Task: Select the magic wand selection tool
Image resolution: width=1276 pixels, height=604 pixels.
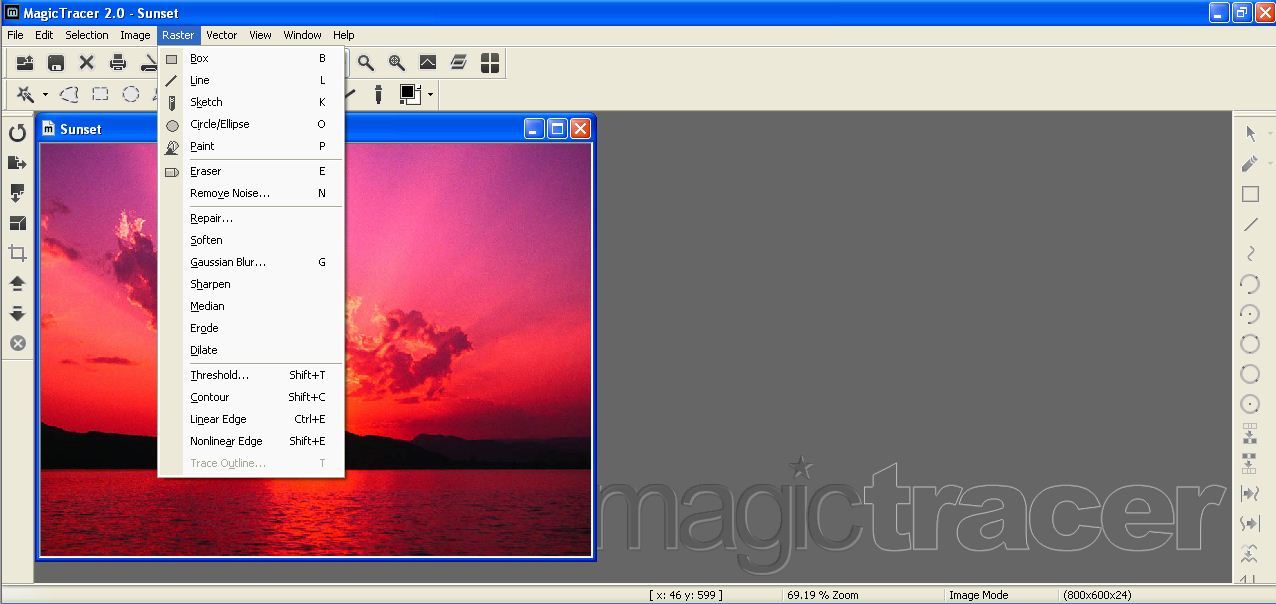Action: (26, 94)
